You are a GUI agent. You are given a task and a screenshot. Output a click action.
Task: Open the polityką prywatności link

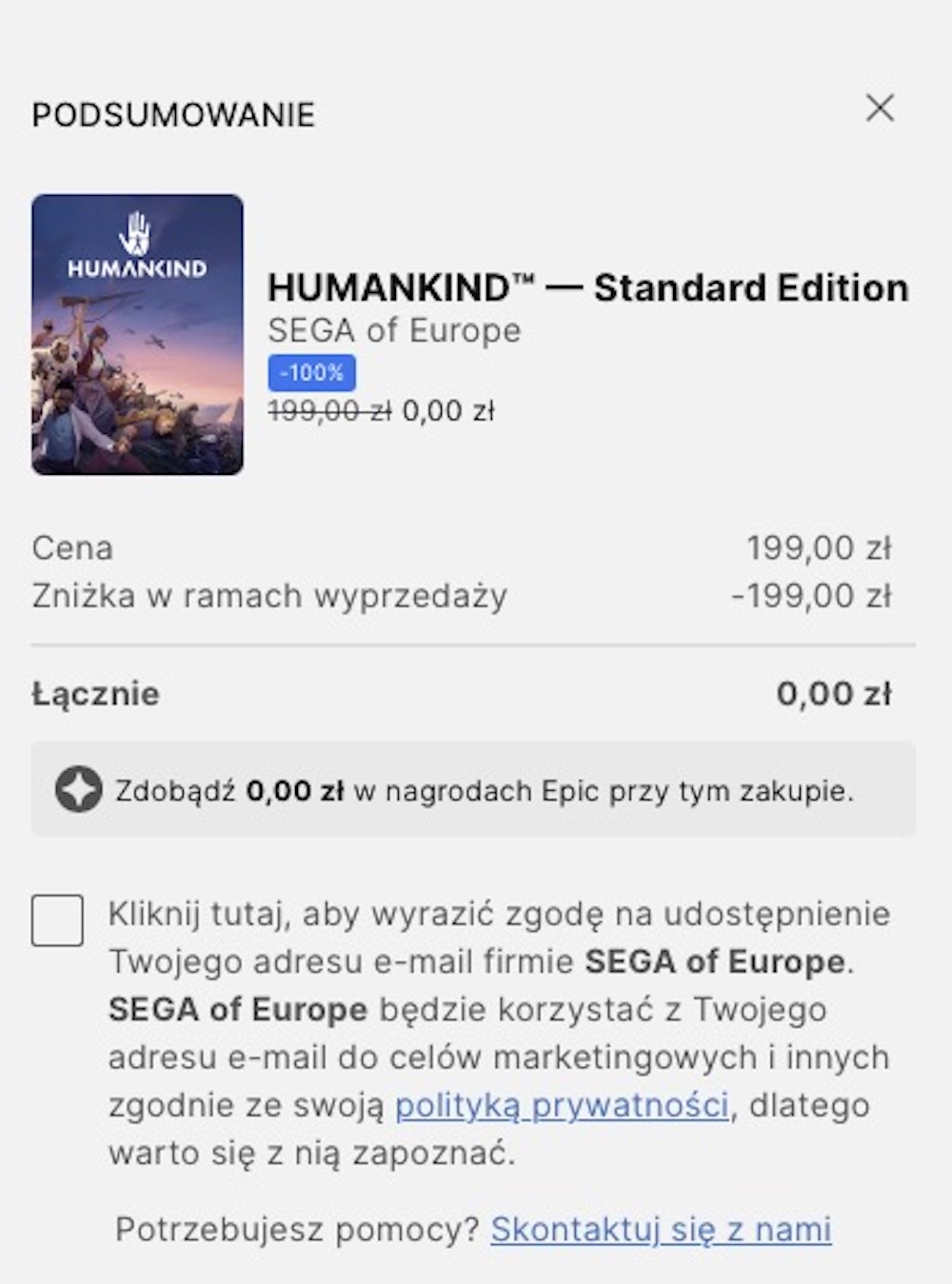562,1105
